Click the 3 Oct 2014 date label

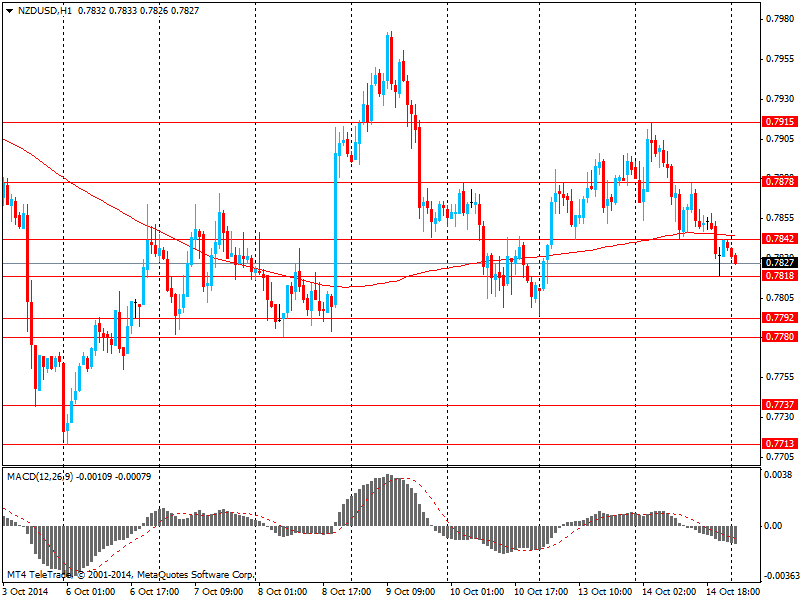point(26,591)
